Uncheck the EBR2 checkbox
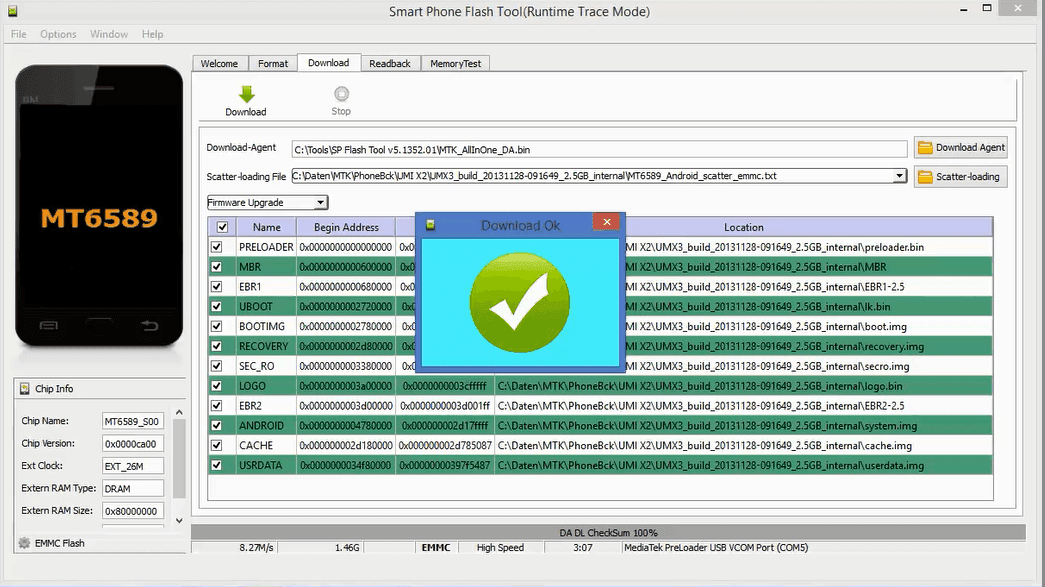1045x587 pixels. pos(217,406)
